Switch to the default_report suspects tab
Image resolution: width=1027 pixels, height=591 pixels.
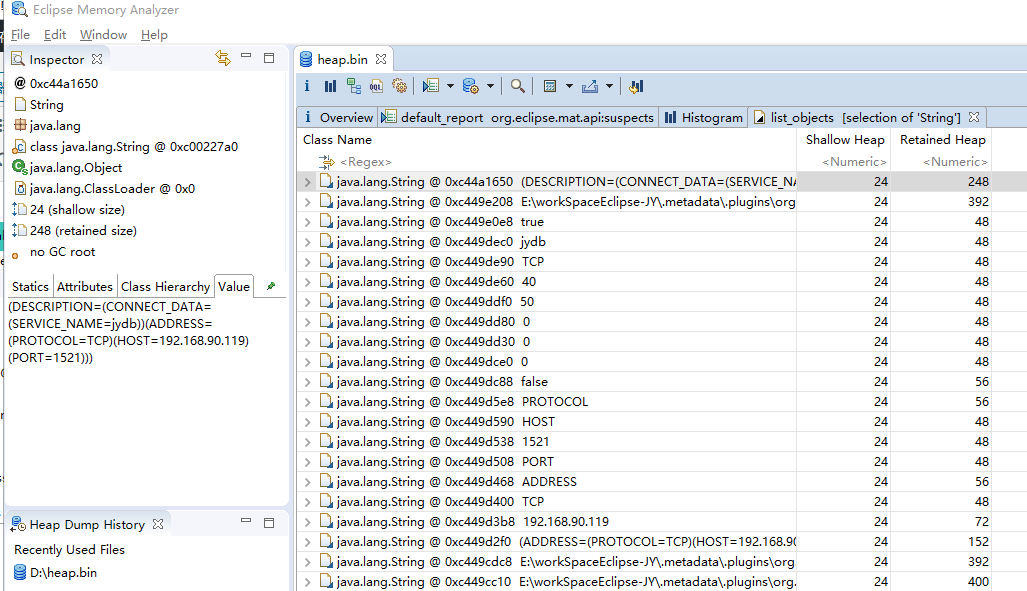517,117
